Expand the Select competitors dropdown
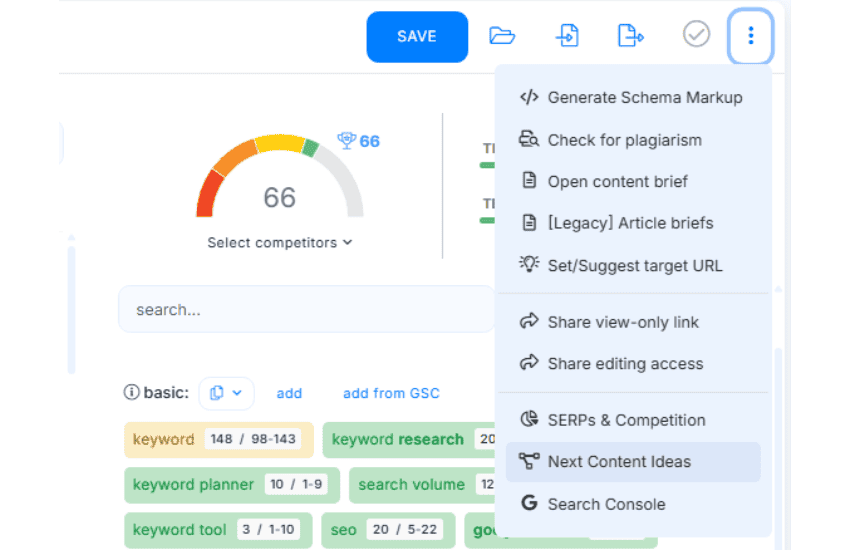The width and height of the screenshot is (850, 550). tap(279, 242)
